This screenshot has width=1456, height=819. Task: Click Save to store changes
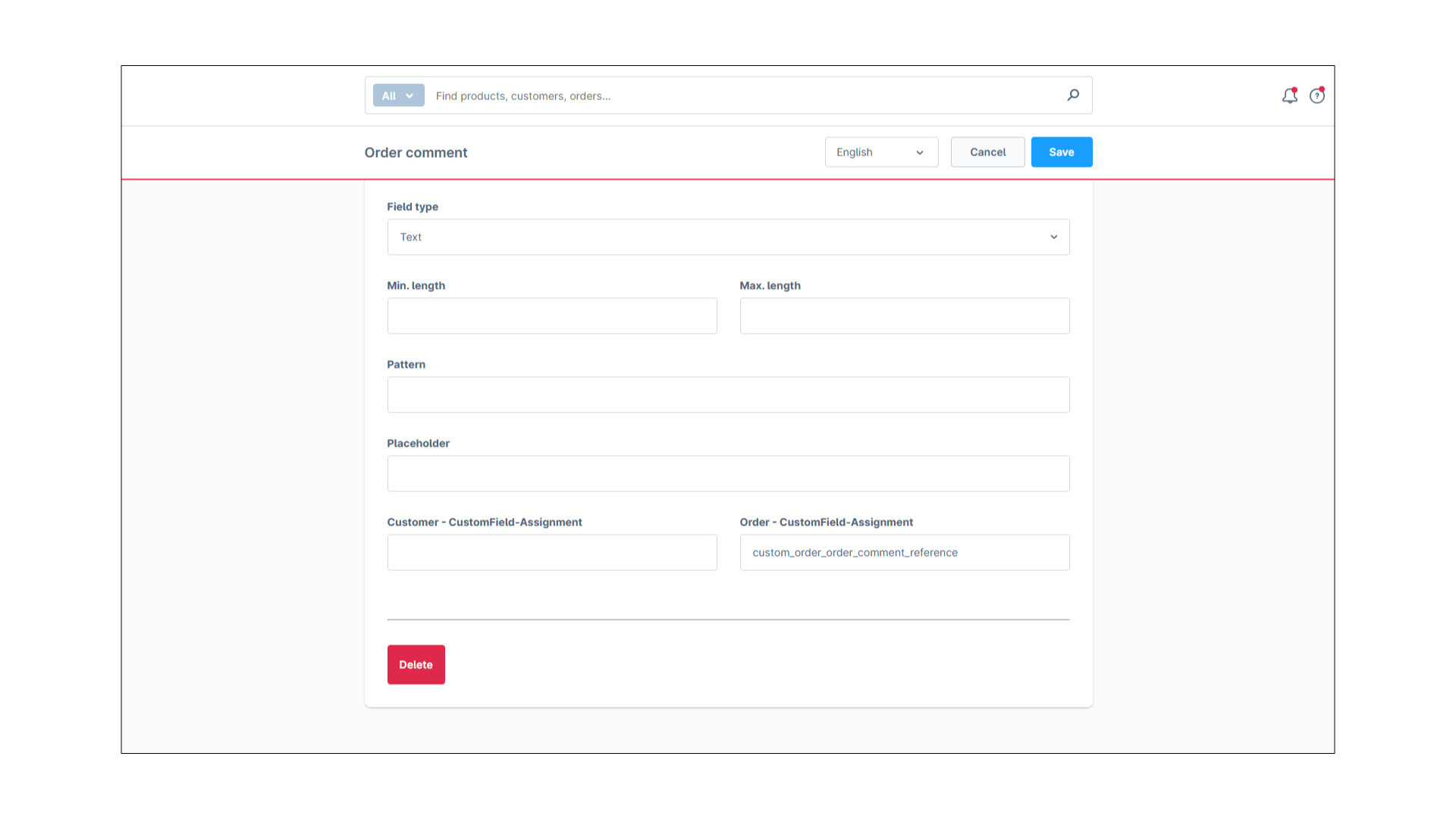tap(1061, 152)
